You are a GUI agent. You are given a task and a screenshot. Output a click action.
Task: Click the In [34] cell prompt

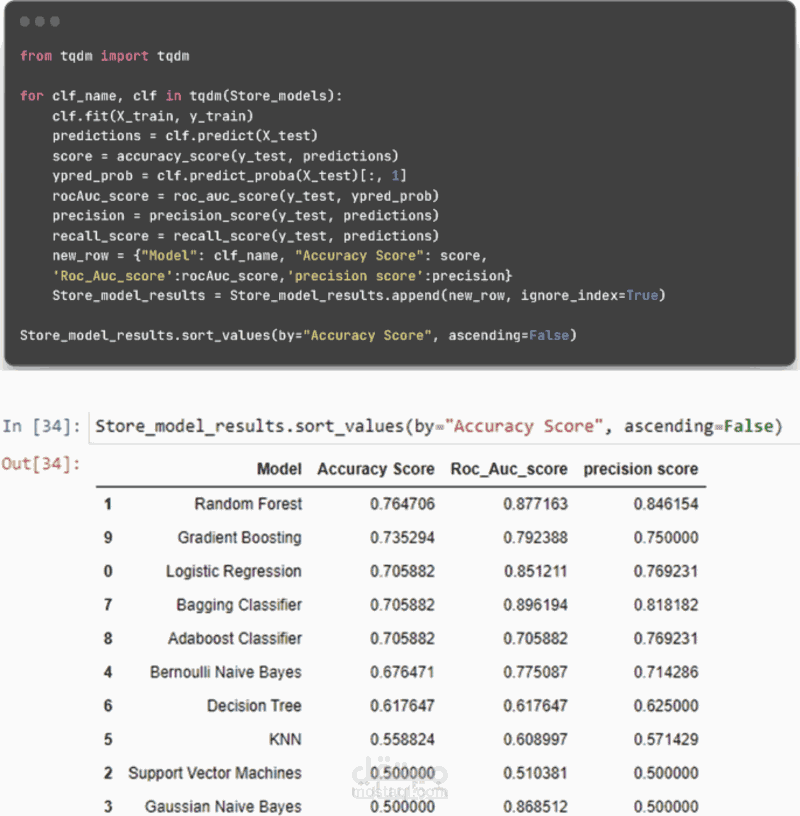42,427
